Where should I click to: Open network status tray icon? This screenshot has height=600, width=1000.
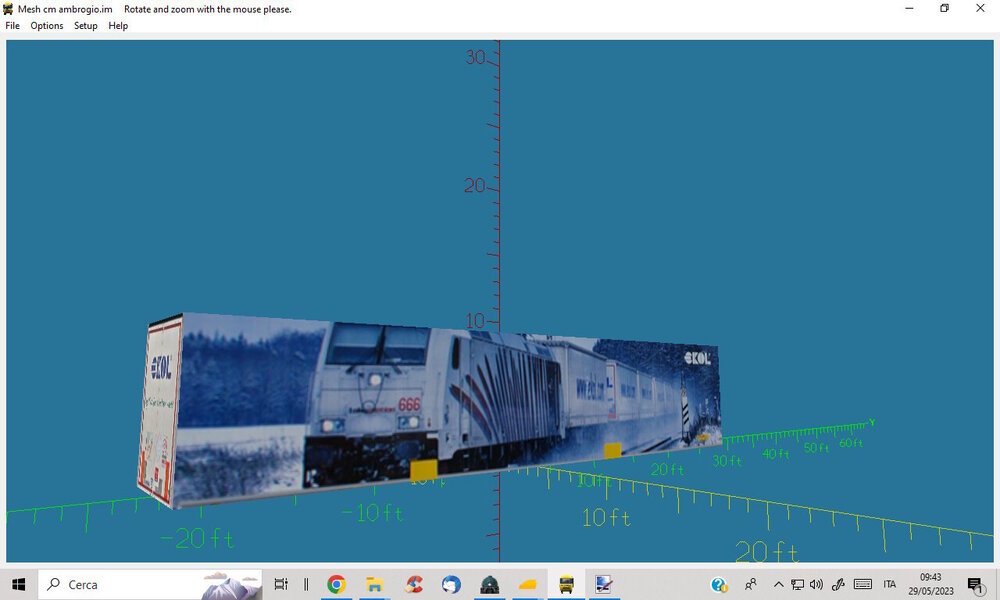coord(797,584)
